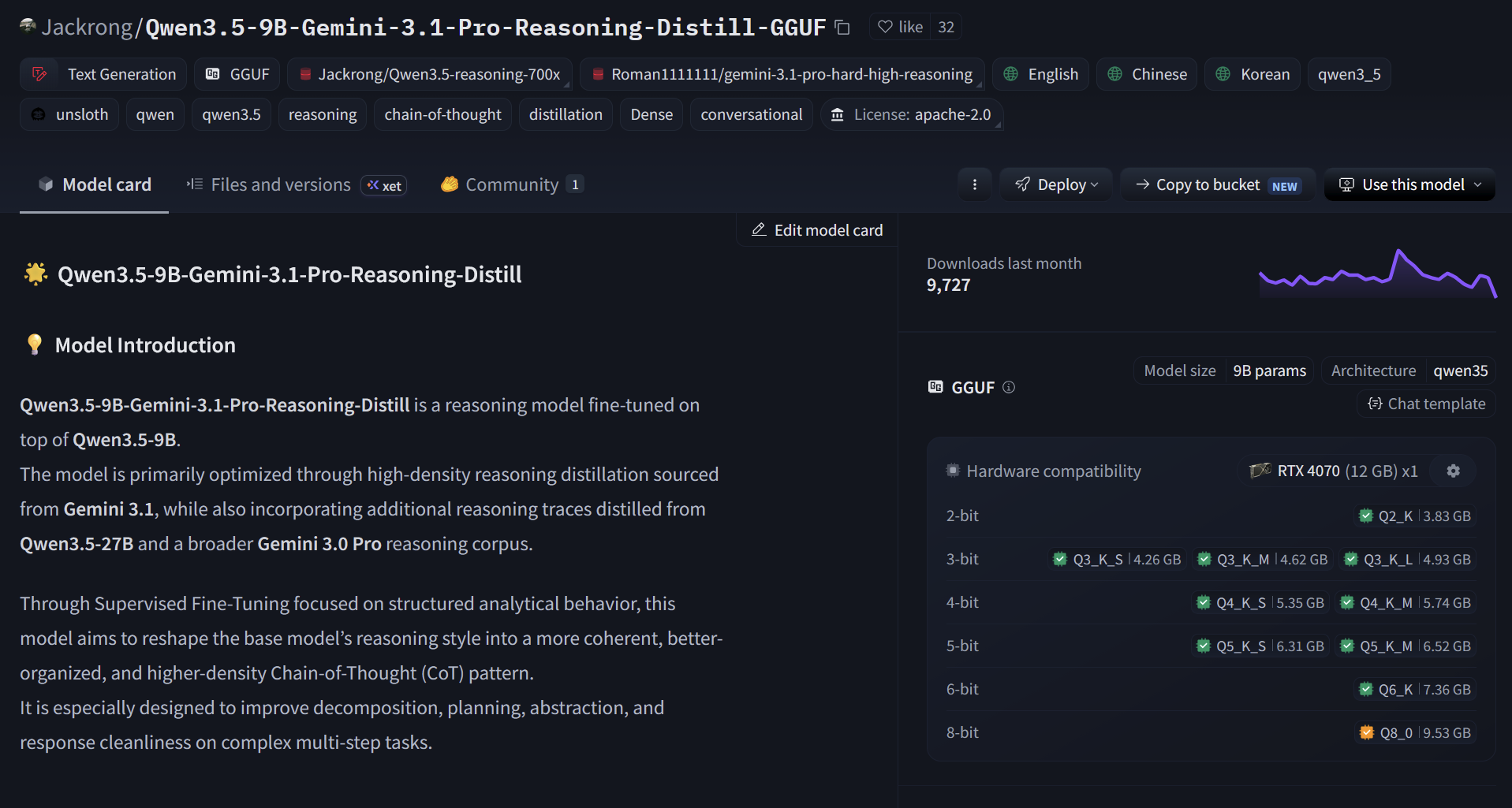The height and width of the screenshot is (808, 1512).
Task: Switch to the Model card tab
Action: click(95, 184)
